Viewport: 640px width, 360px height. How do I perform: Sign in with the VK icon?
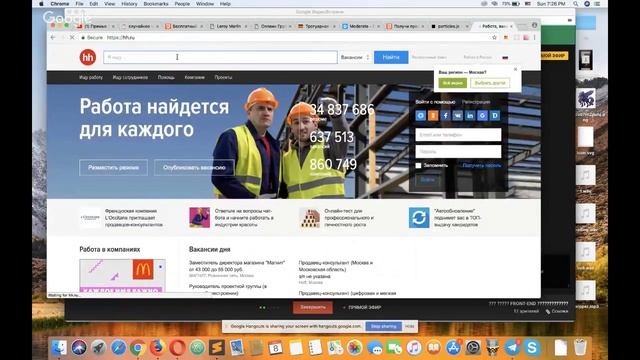(x=458, y=116)
